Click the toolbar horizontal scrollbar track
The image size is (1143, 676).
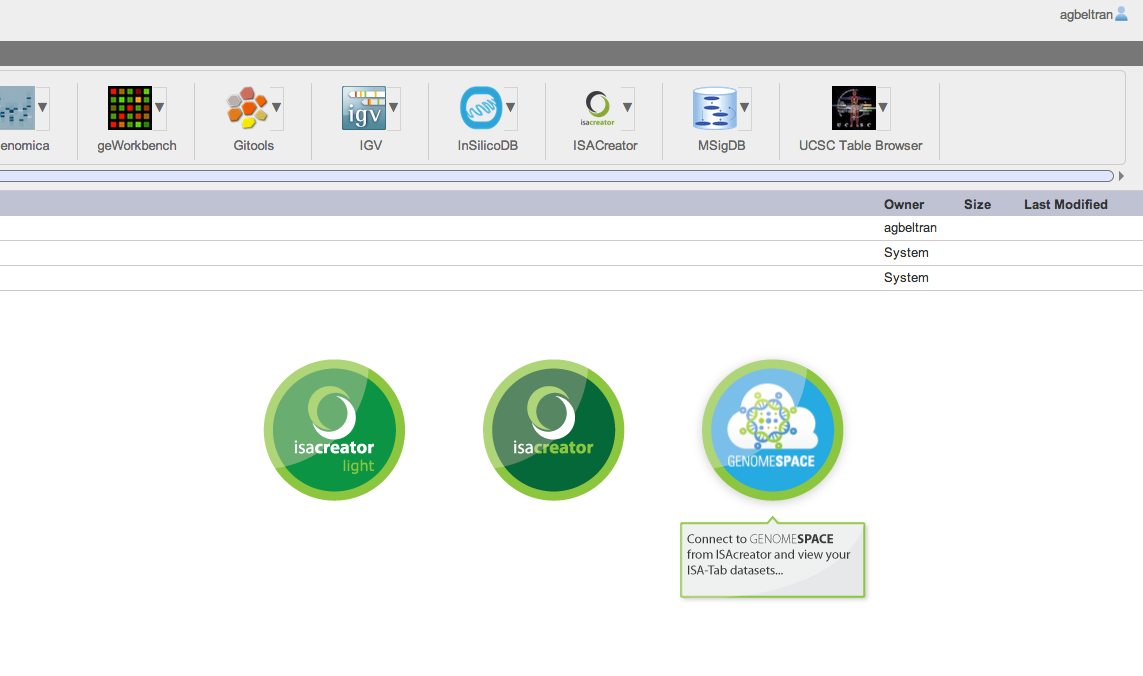[556, 176]
